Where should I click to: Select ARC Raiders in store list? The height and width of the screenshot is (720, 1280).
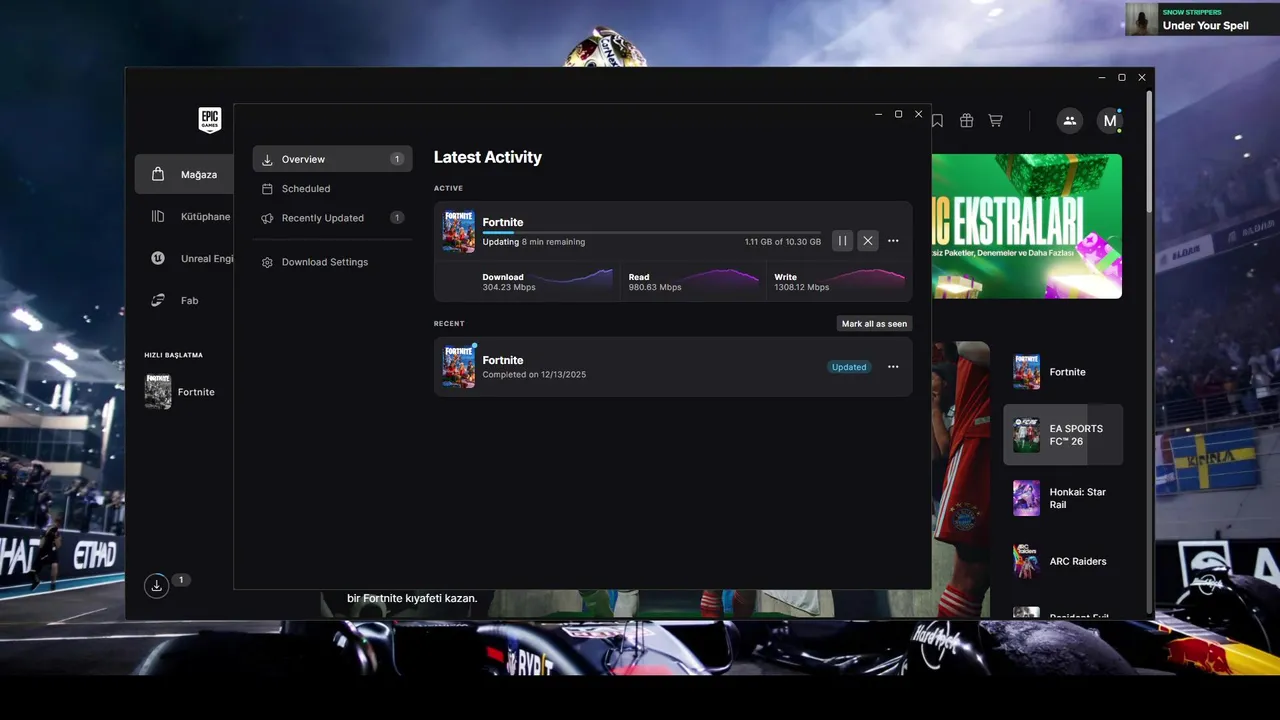point(1063,561)
